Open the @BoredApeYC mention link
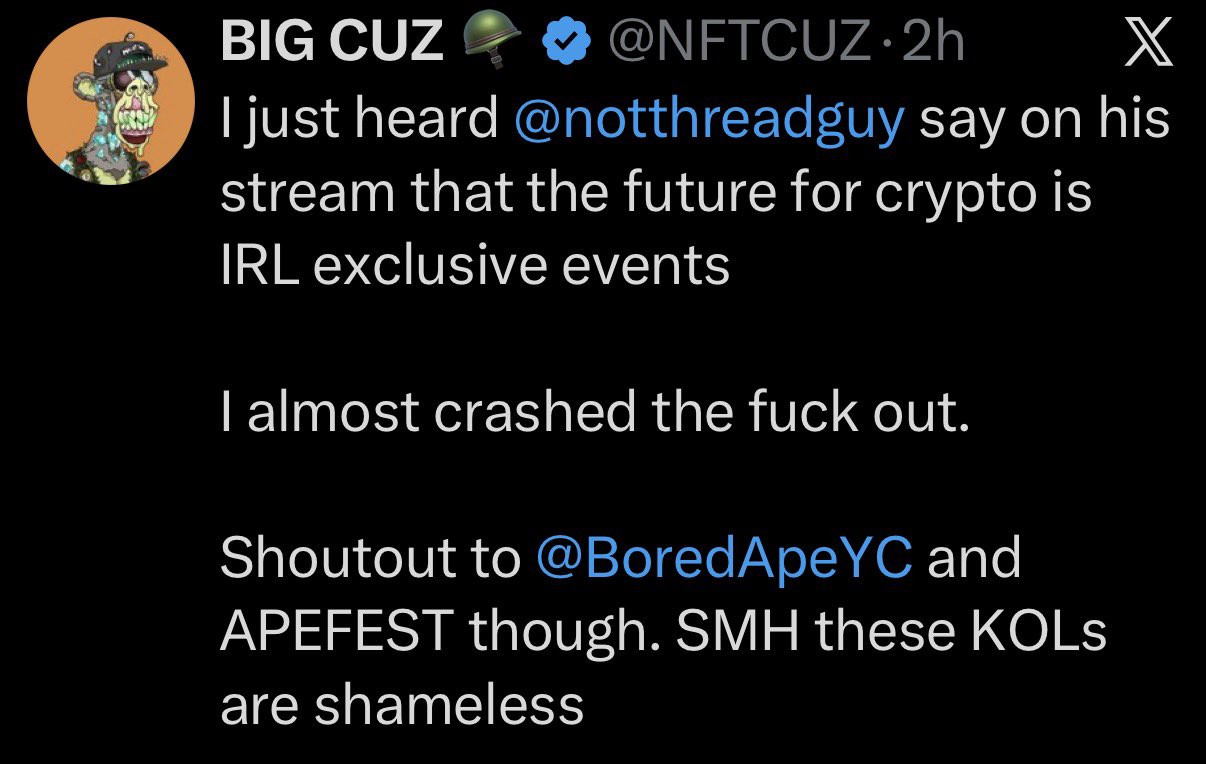The image size is (1206, 764). [725, 557]
